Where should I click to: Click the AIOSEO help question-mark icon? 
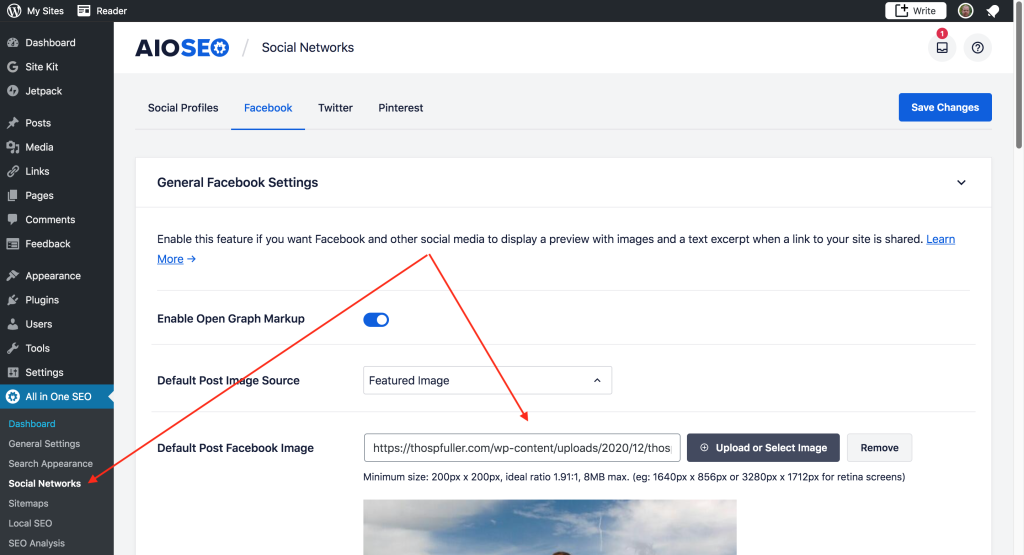(x=978, y=48)
